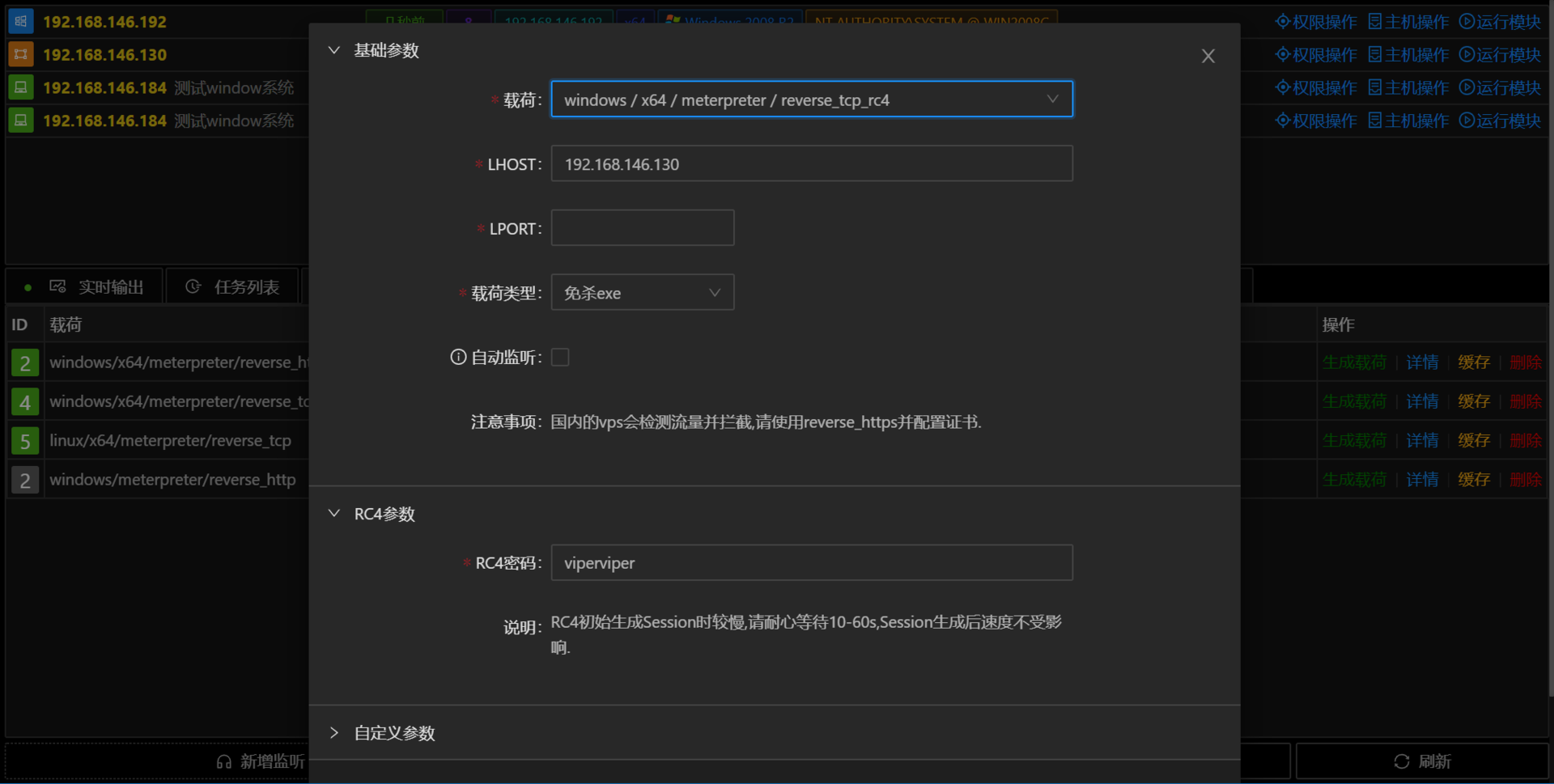The image size is (1554, 784).
Task: Open 详情 for payload ID 4
Action: click(1422, 400)
